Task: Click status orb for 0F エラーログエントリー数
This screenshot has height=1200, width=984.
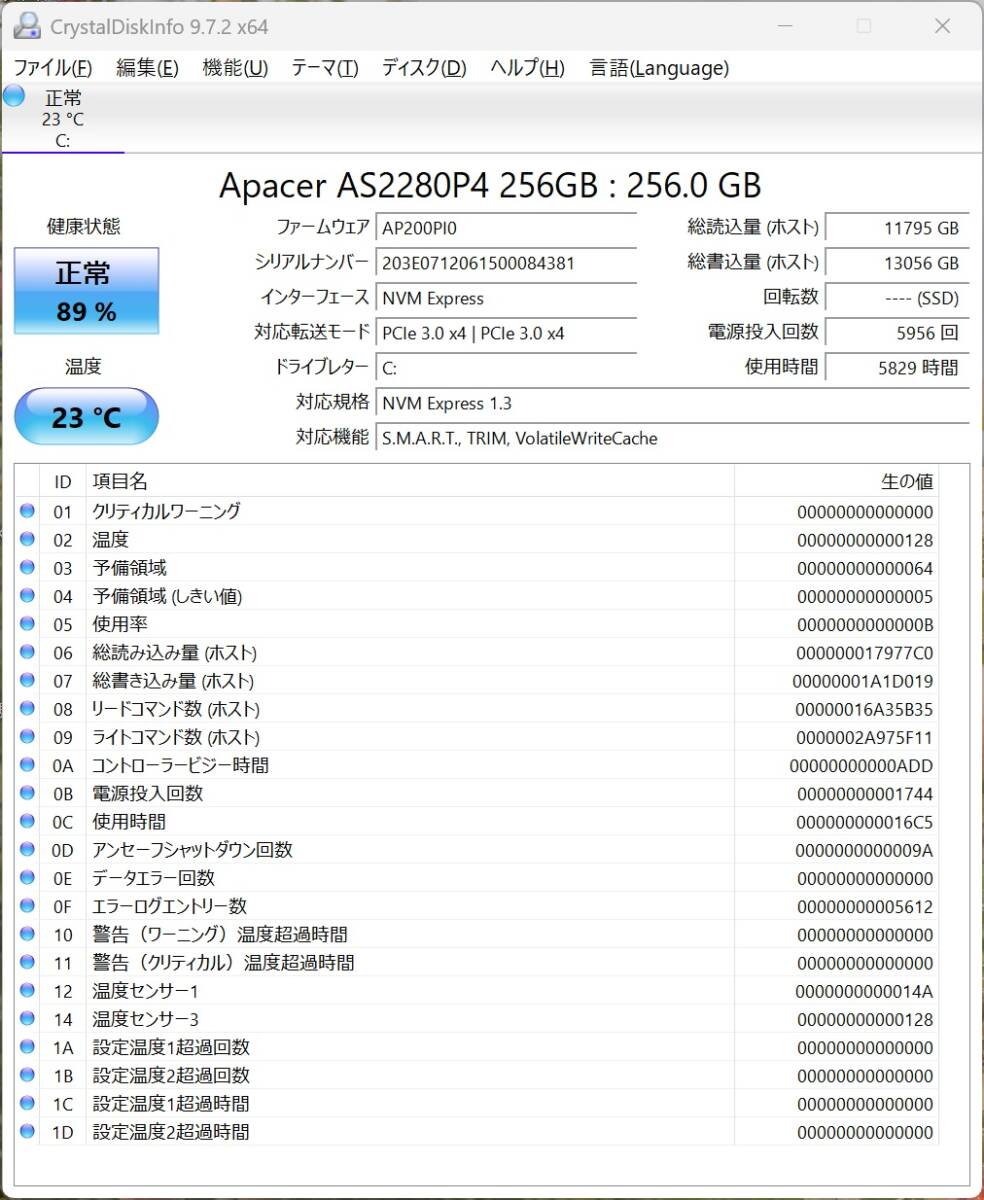Action: point(27,906)
